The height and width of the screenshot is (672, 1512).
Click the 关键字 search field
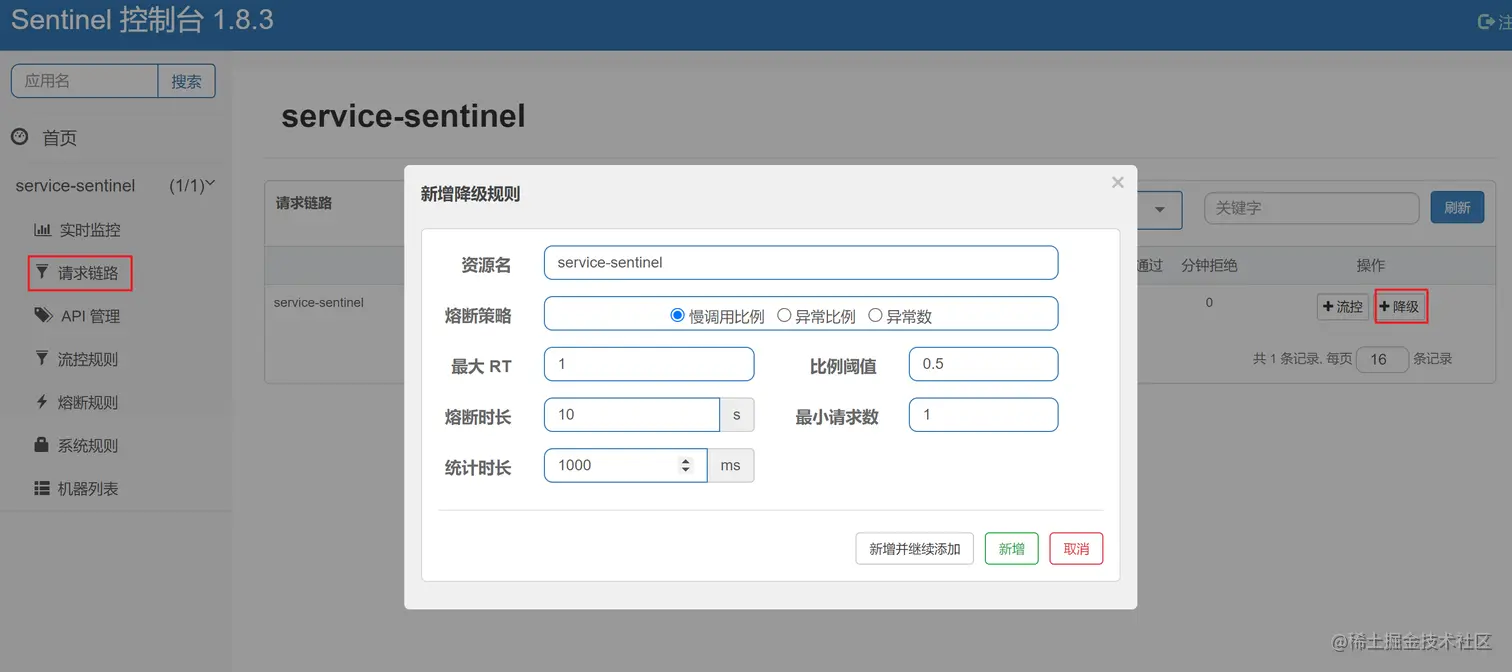point(1312,208)
